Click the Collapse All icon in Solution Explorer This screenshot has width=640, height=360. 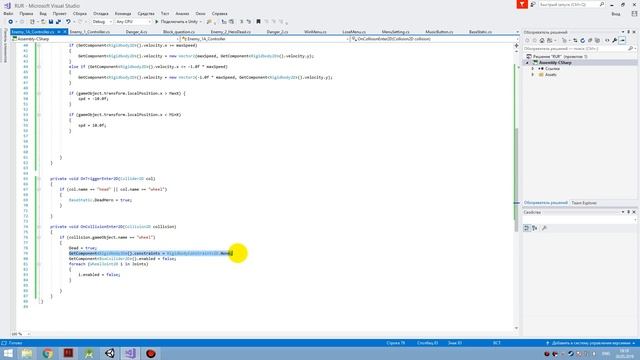pos(590,40)
